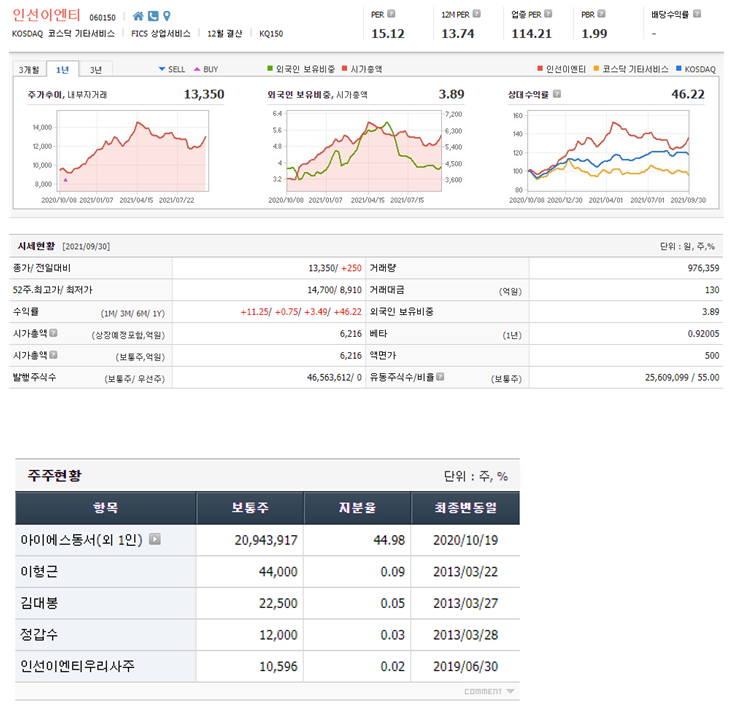Click green 외국인 보유비중 legend swatch
Screen dimensions: 738x711
(x=270, y=69)
